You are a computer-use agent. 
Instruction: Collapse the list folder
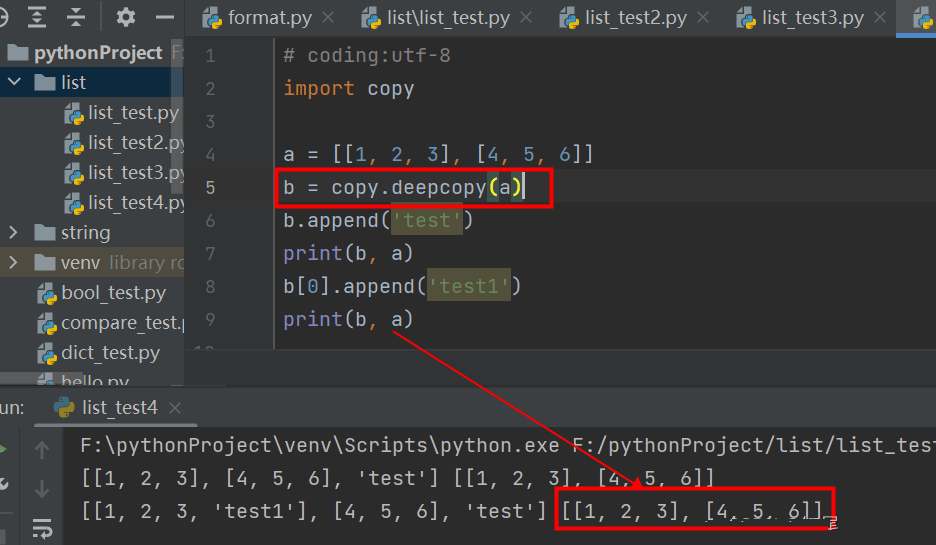(x=14, y=82)
